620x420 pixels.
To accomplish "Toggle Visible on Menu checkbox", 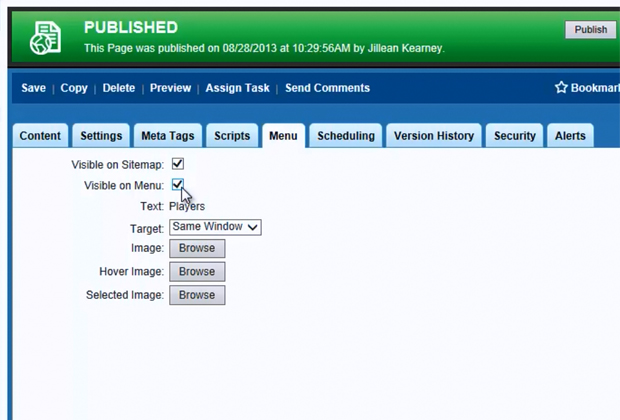I will (178, 184).
